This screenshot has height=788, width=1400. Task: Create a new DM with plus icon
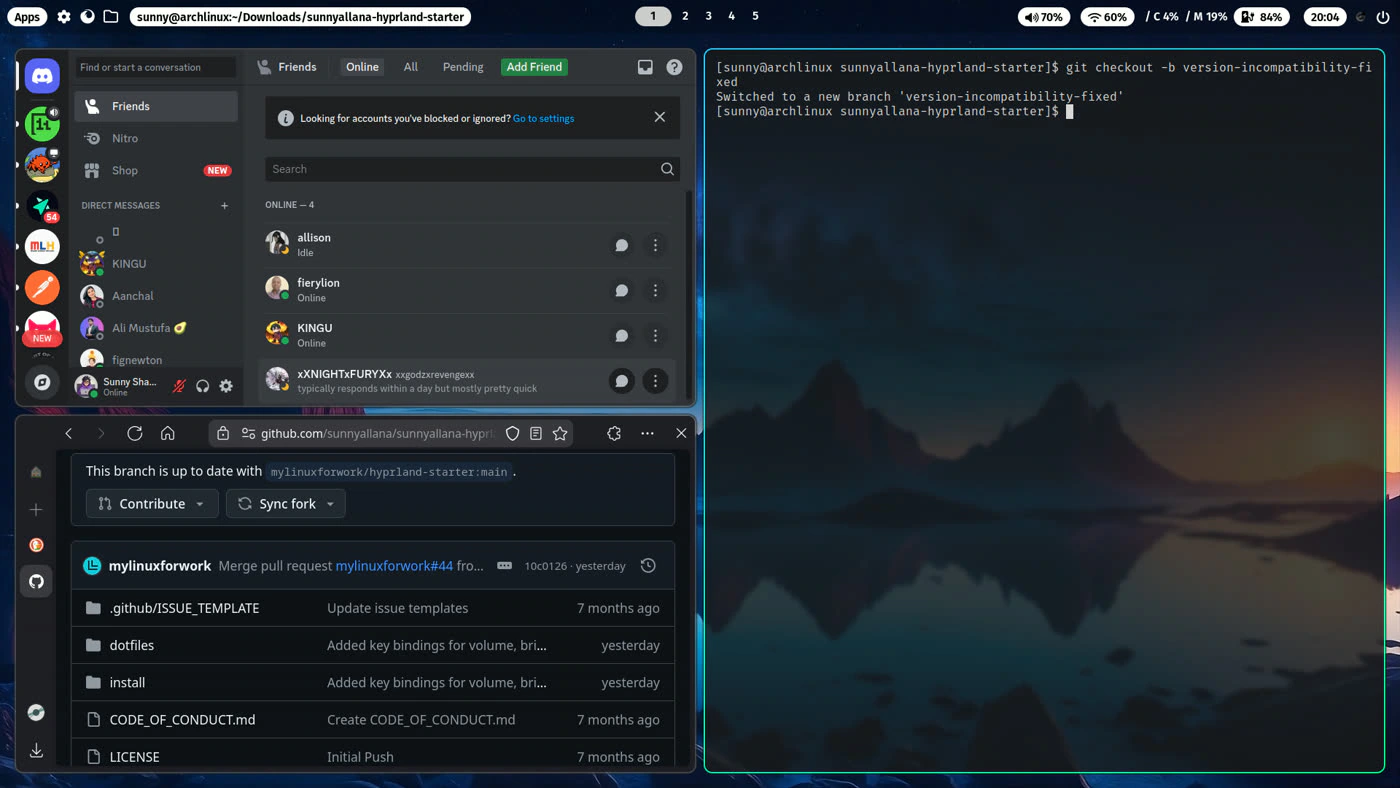[224, 206]
